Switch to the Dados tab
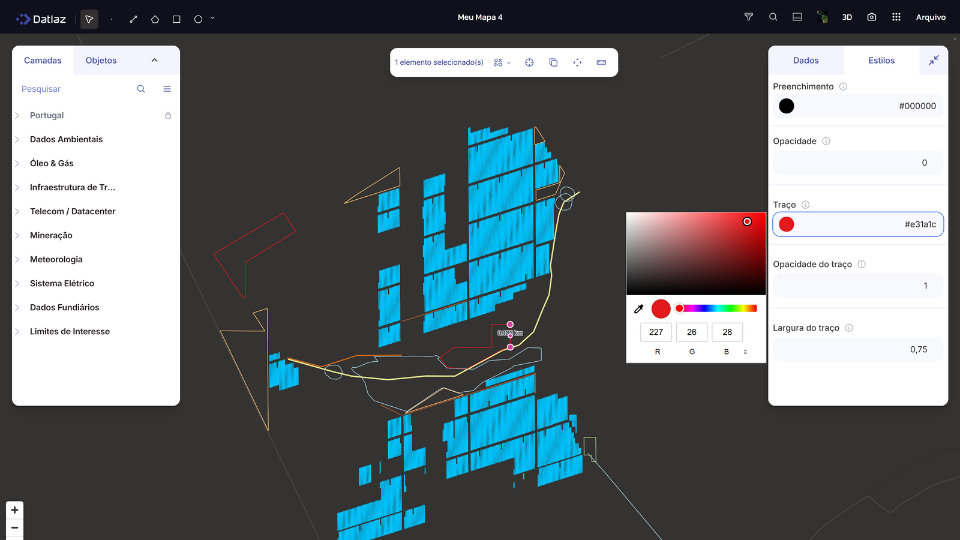 805,60
